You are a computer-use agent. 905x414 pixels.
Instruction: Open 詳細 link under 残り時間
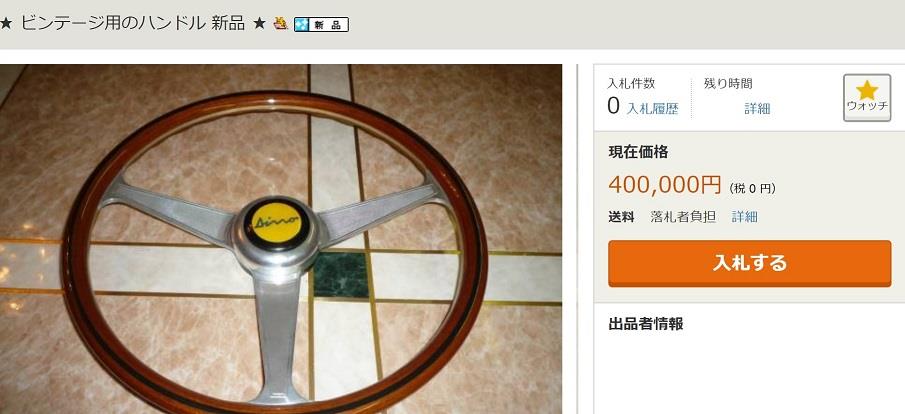click(757, 109)
